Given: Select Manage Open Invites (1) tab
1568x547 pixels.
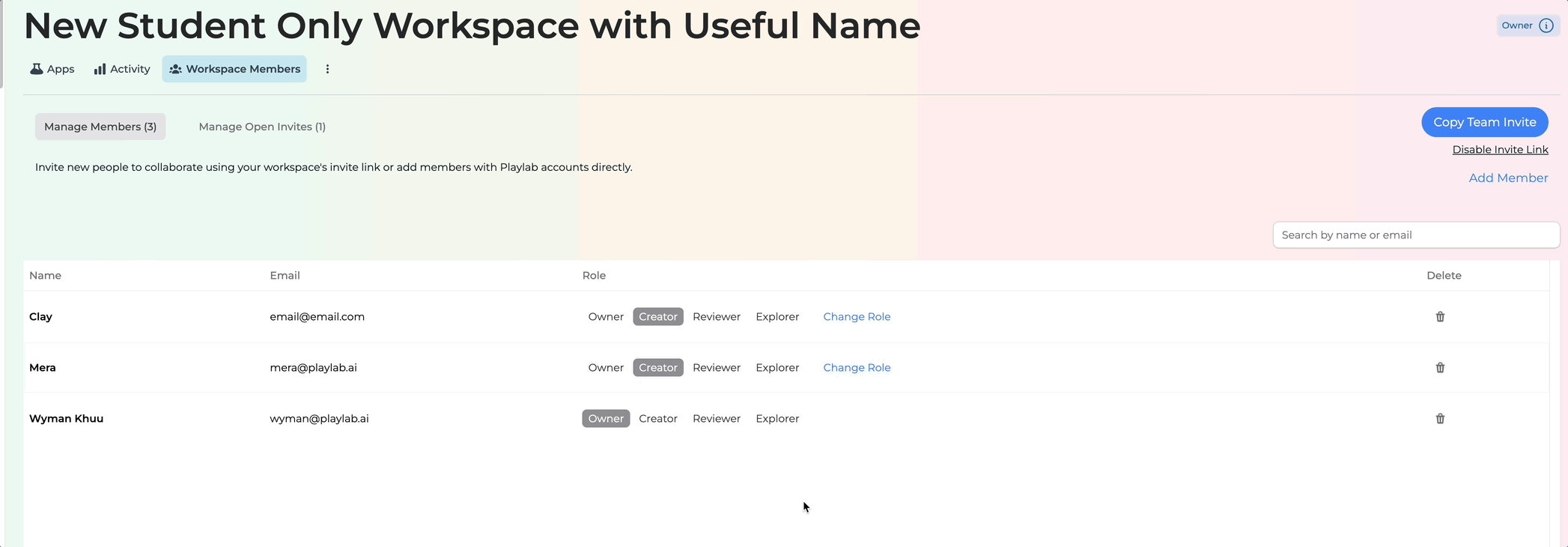Looking at the screenshot, I should (x=262, y=127).
